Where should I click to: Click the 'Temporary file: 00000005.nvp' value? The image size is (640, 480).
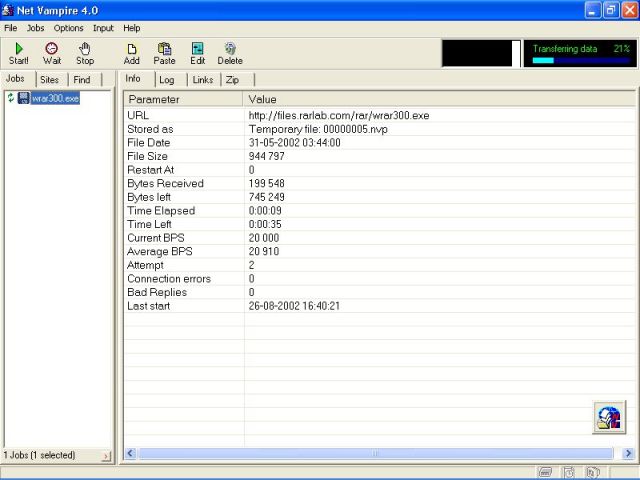[x=318, y=129]
